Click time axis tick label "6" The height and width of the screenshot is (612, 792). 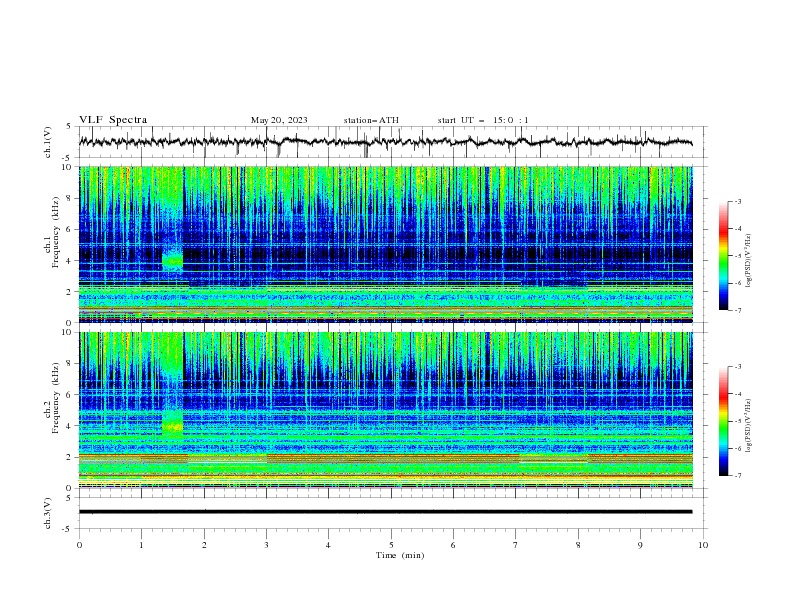(x=453, y=545)
